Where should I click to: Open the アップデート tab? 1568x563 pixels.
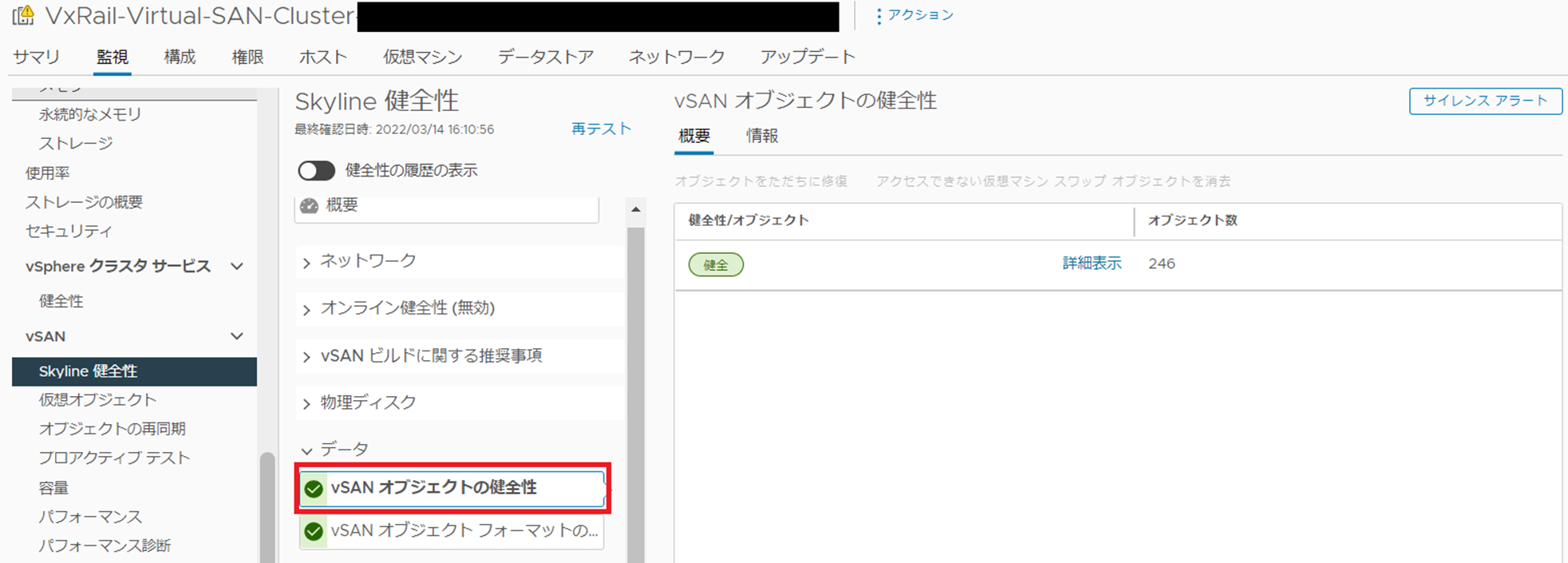[x=808, y=57]
